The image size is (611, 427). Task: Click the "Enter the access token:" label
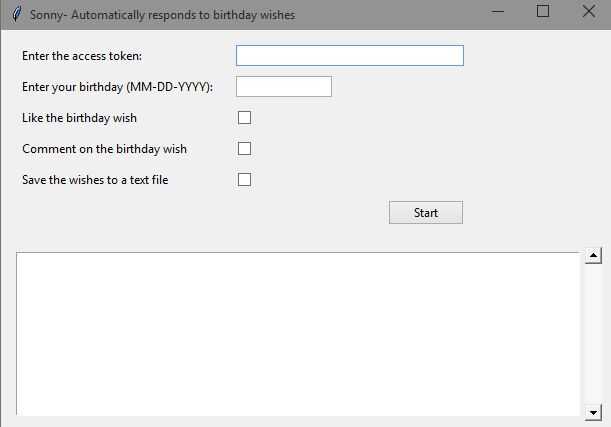[82, 56]
